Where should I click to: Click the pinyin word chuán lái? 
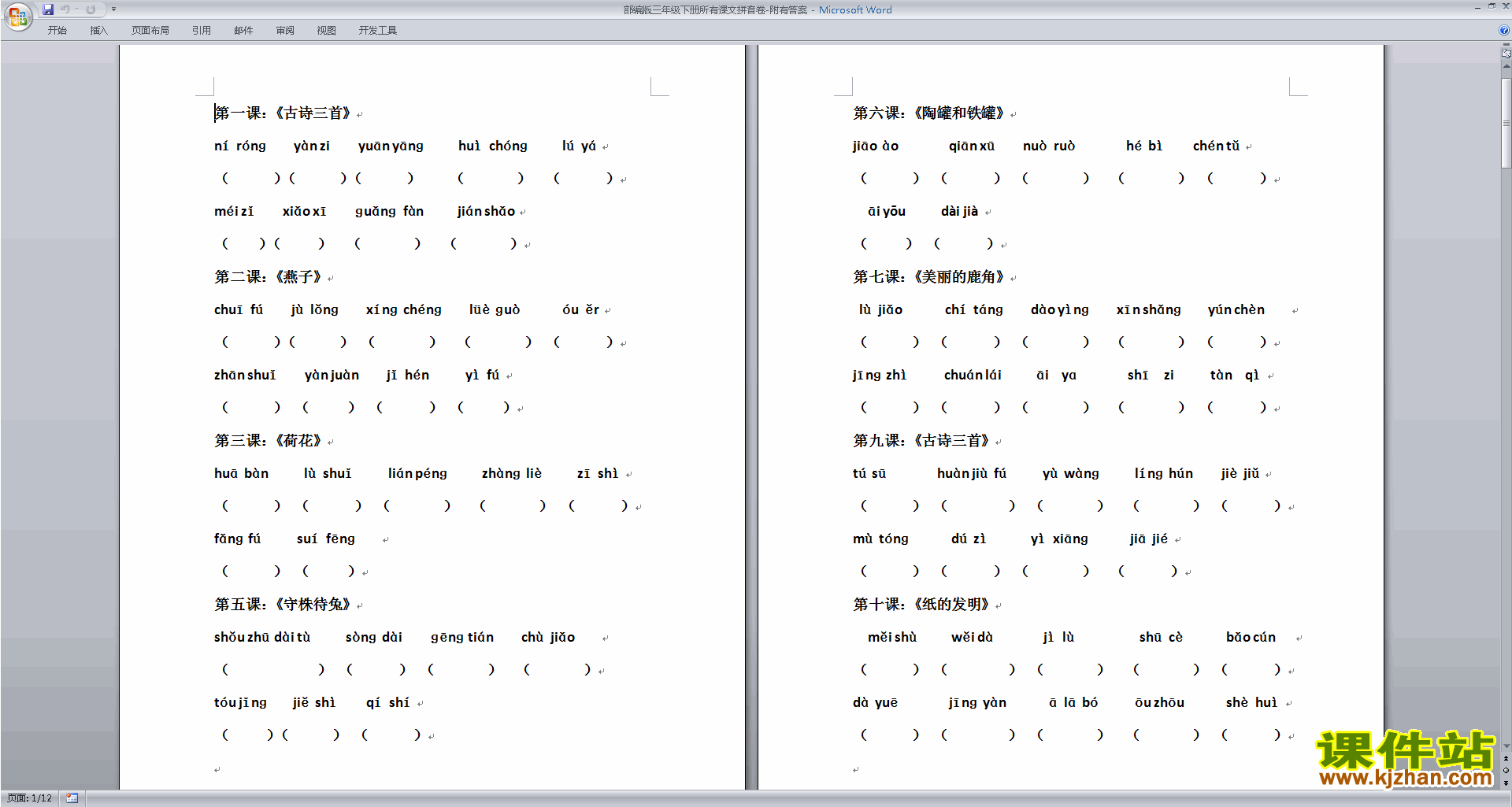click(x=973, y=376)
